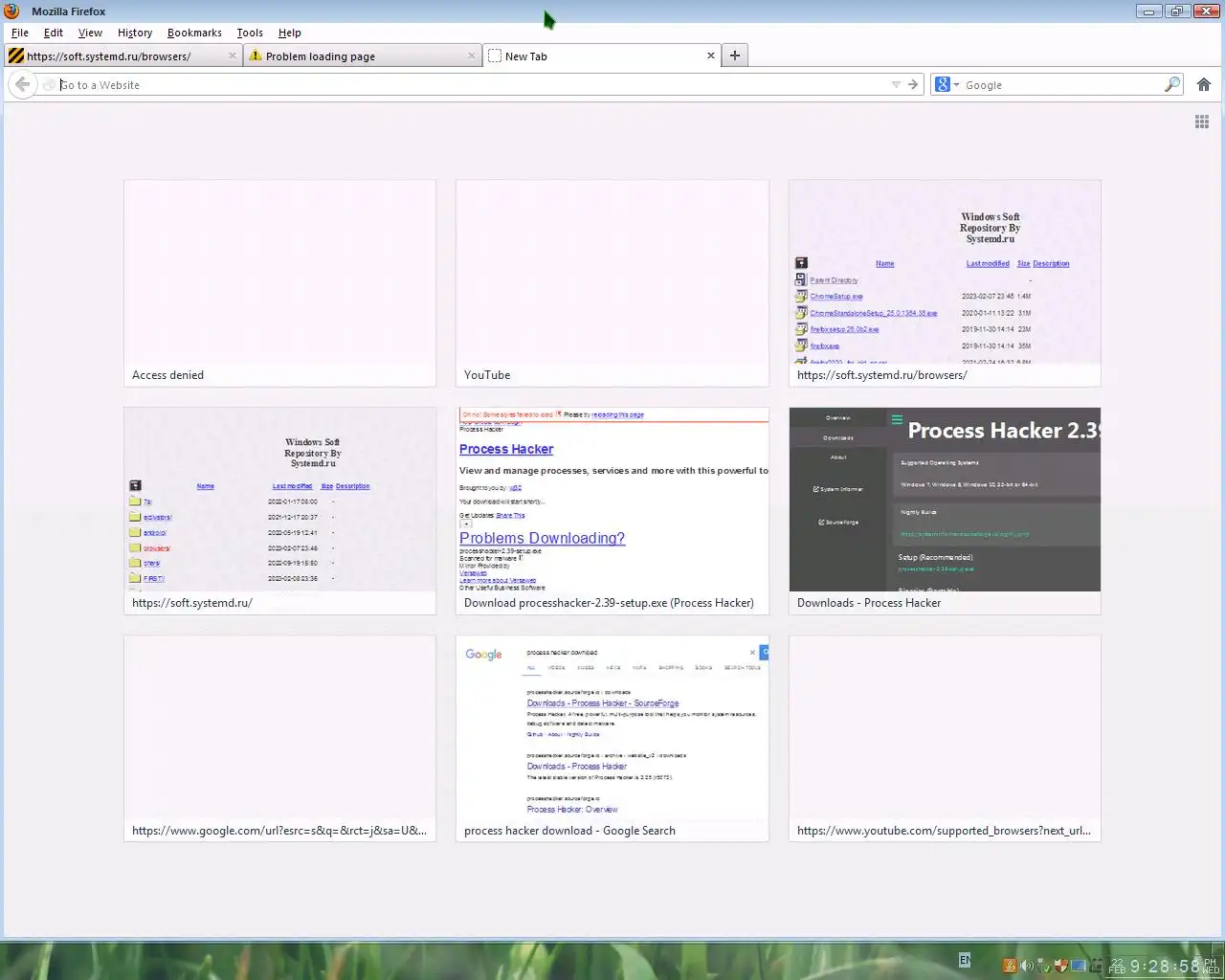The image size is (1225, 980).
Task: Click the striped favicon on first tab
Action: click(x=15, y=56)
